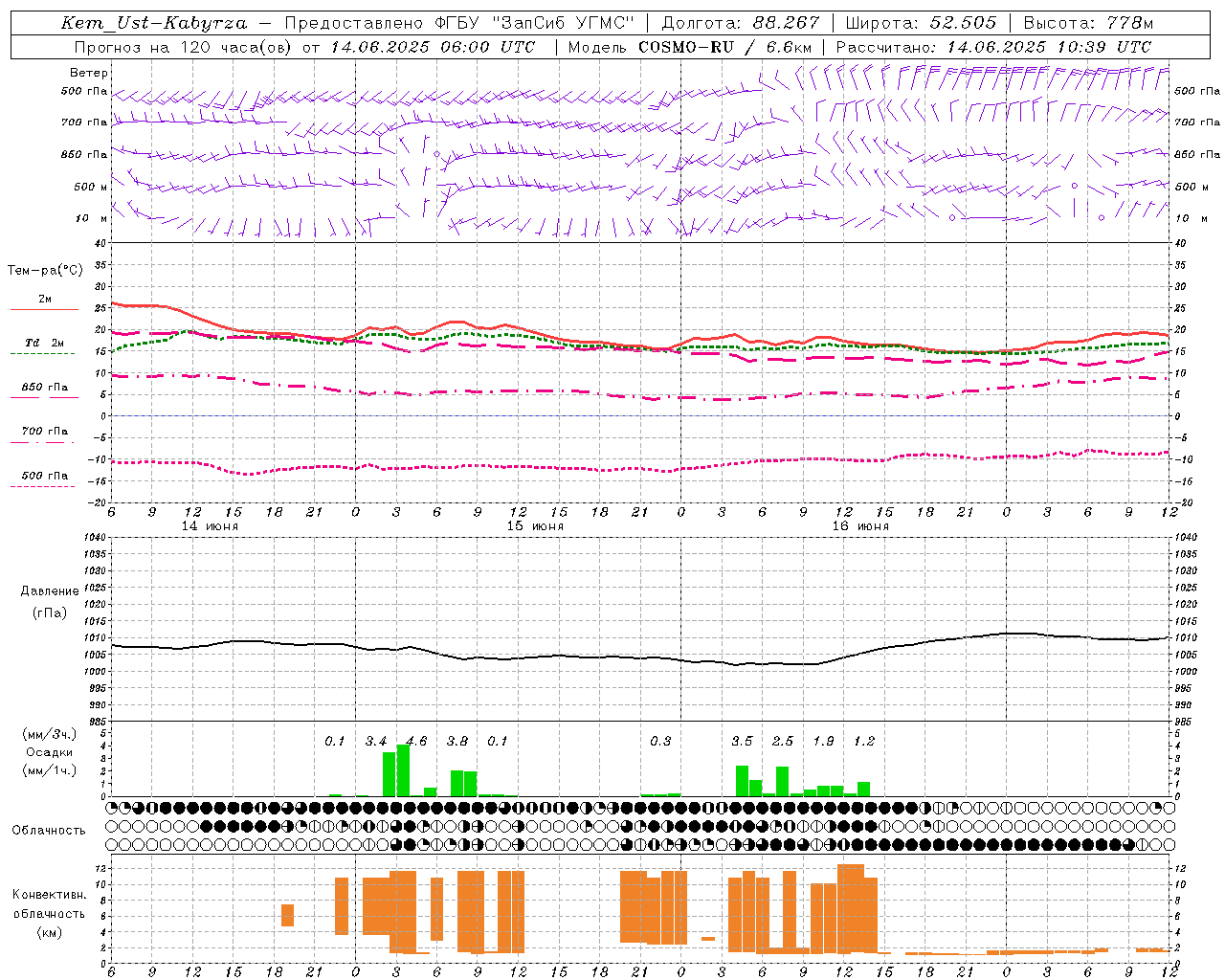Click the station name Kem_Ust-Kabyrza in the header
The height and width of the screenshot is (980, 1225).
pyautogui.click(x=154, y=23)
